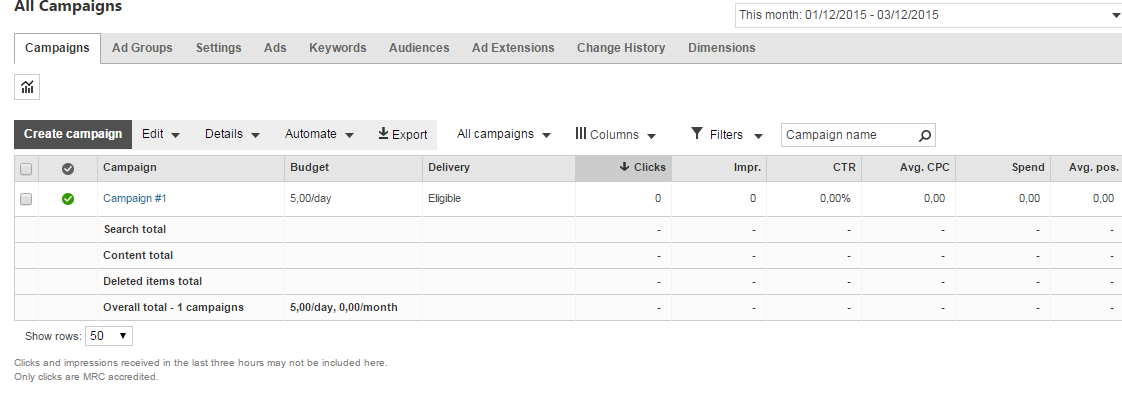This screenshot has height=405, width=1122.
Task: Open the Keywords tab
Action: (337, 48)
